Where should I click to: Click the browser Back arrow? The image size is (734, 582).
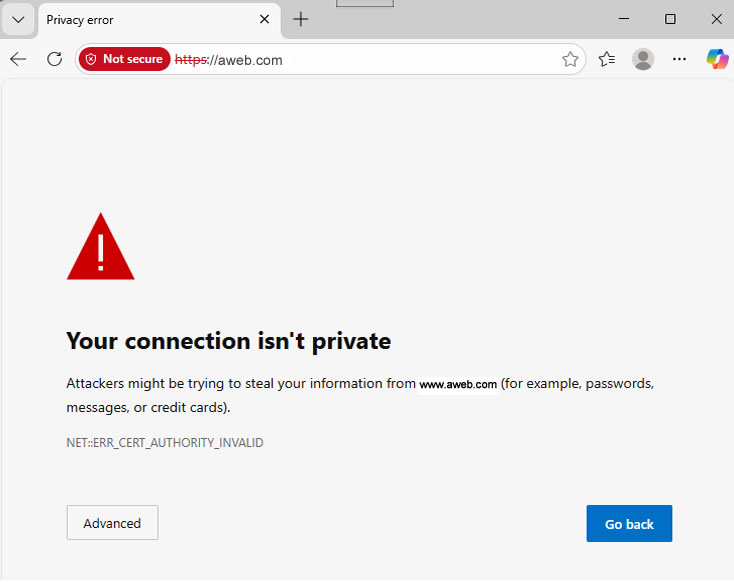[18, 59]
